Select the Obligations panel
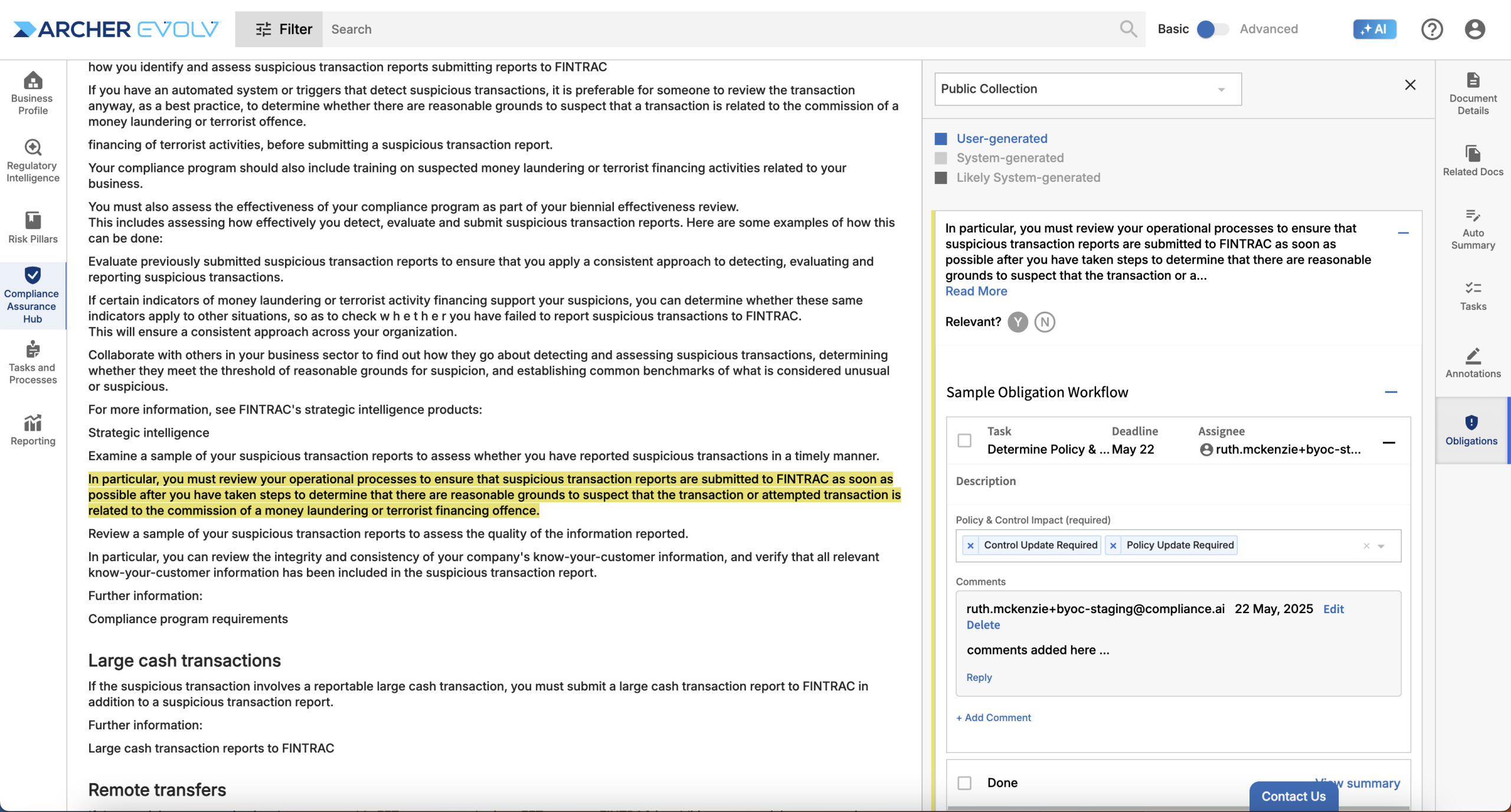Image resolution: width=1511 pixels, height=812 pixels. coord(1471,430)
